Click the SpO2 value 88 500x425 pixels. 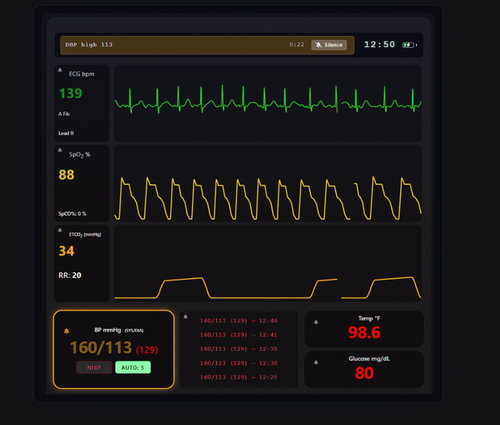[x=67, y=175]
